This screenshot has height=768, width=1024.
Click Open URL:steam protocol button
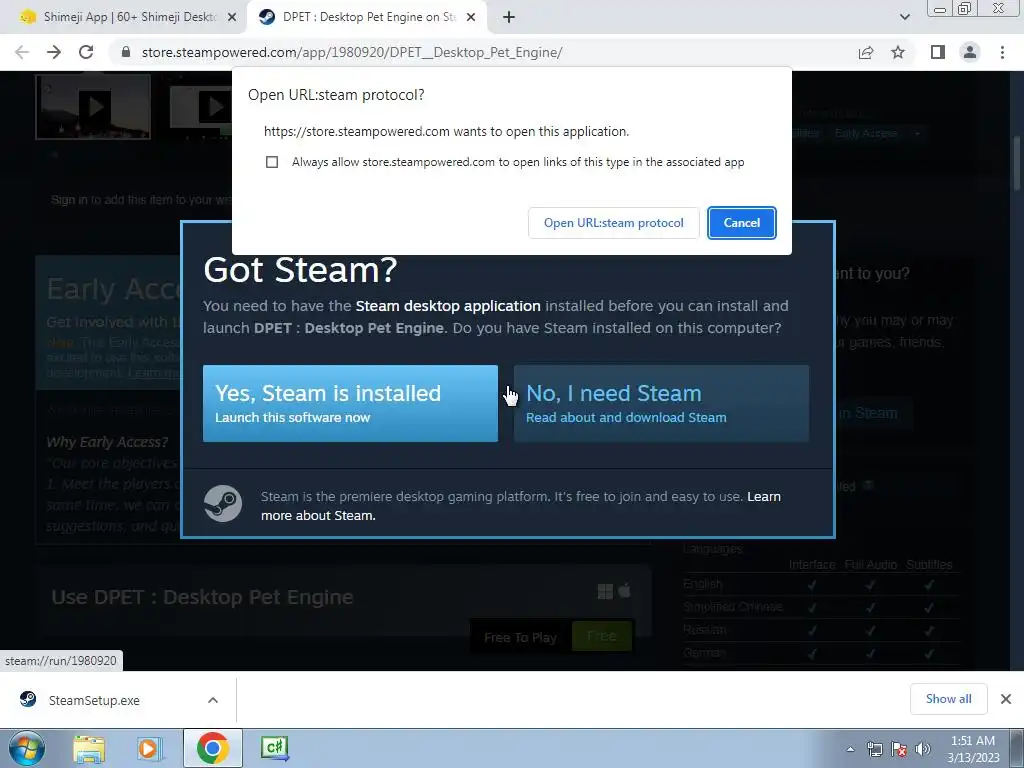tap(613, 223)
